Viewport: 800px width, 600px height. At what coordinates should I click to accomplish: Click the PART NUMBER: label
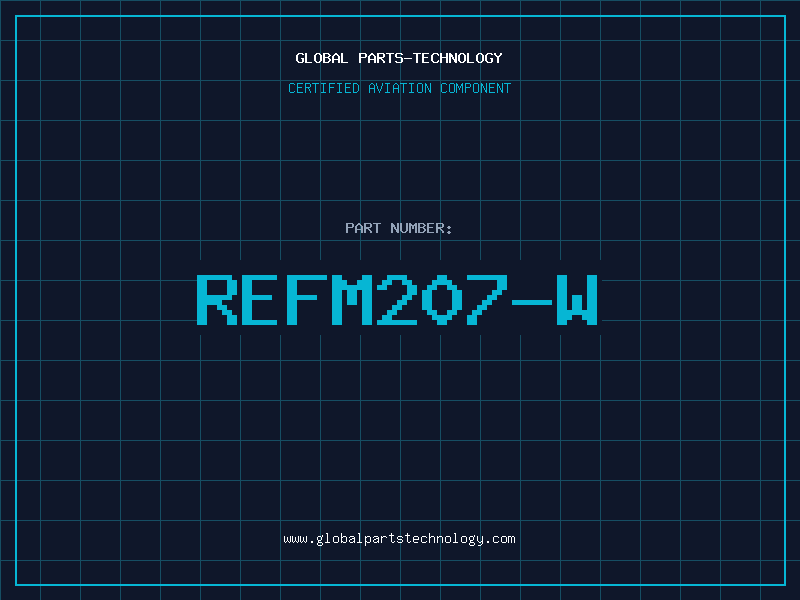(399, 228)
